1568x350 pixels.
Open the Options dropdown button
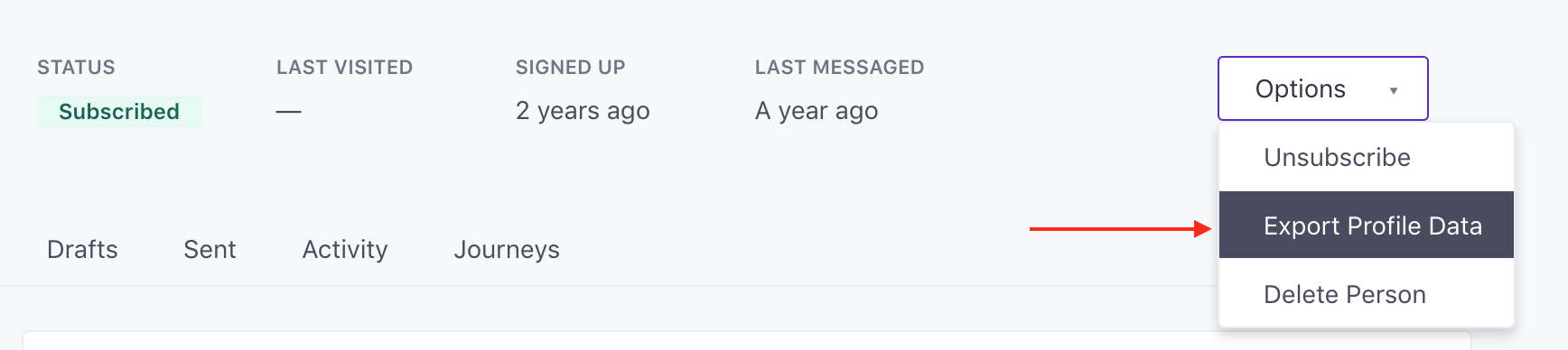coord(1322,88)
